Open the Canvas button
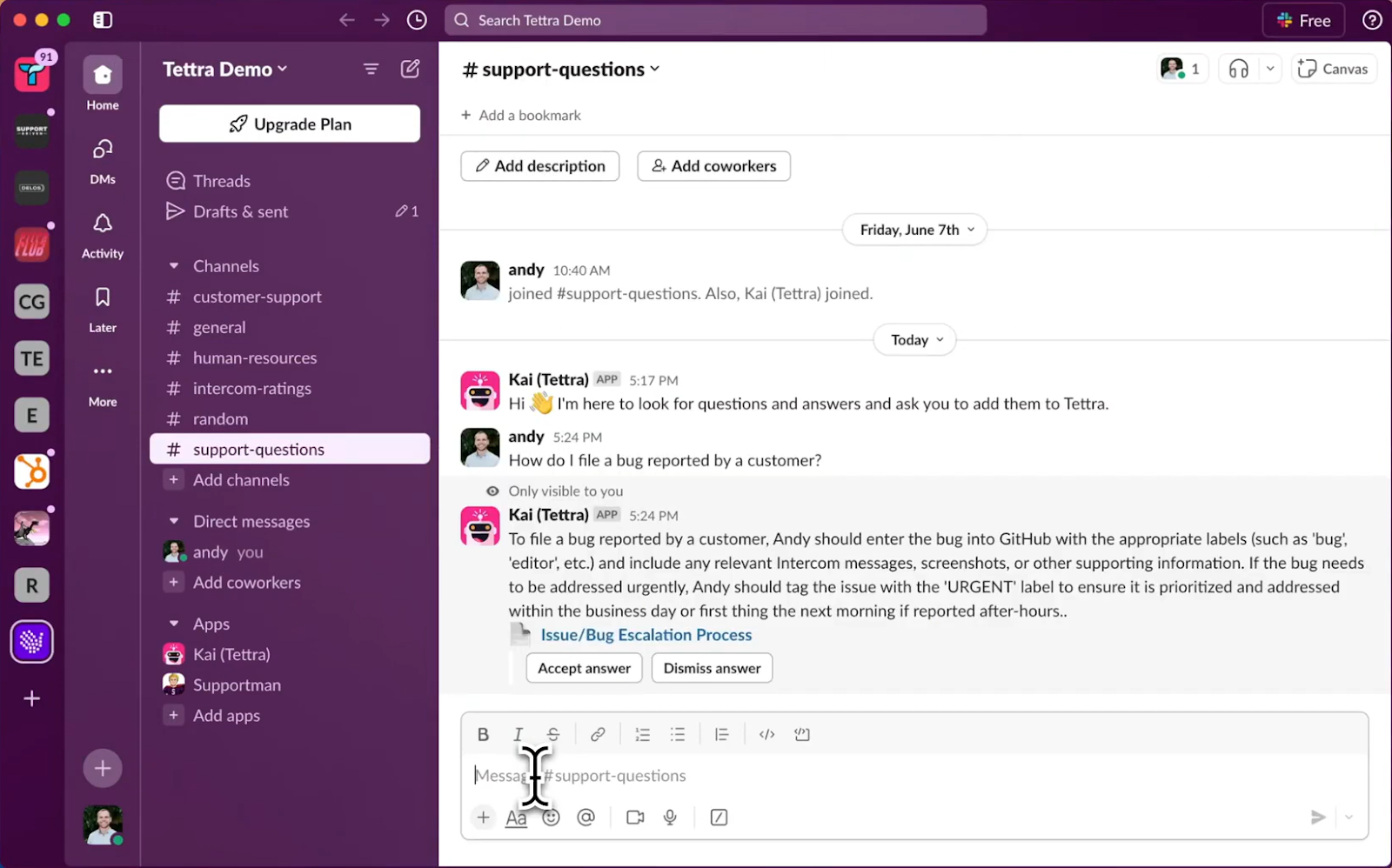The height and width of the screenshot is (868, 1392). tap(1334, 69)
